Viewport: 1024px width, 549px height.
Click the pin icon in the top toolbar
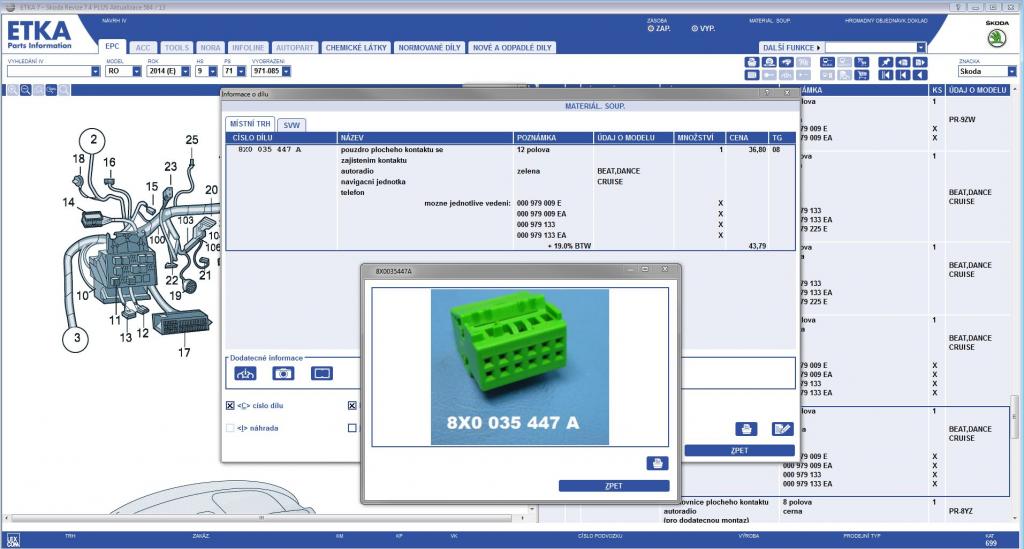pyautogui.click(x=885, y=62)
